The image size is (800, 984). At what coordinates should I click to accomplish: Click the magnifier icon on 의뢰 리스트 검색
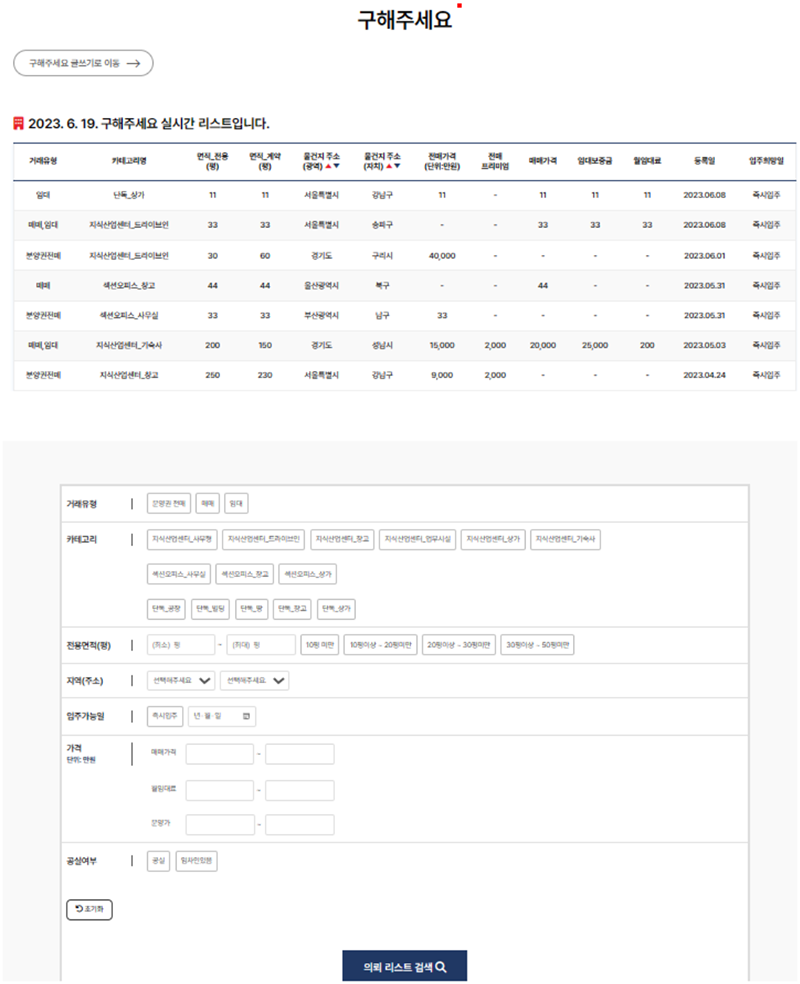[441, 967]
